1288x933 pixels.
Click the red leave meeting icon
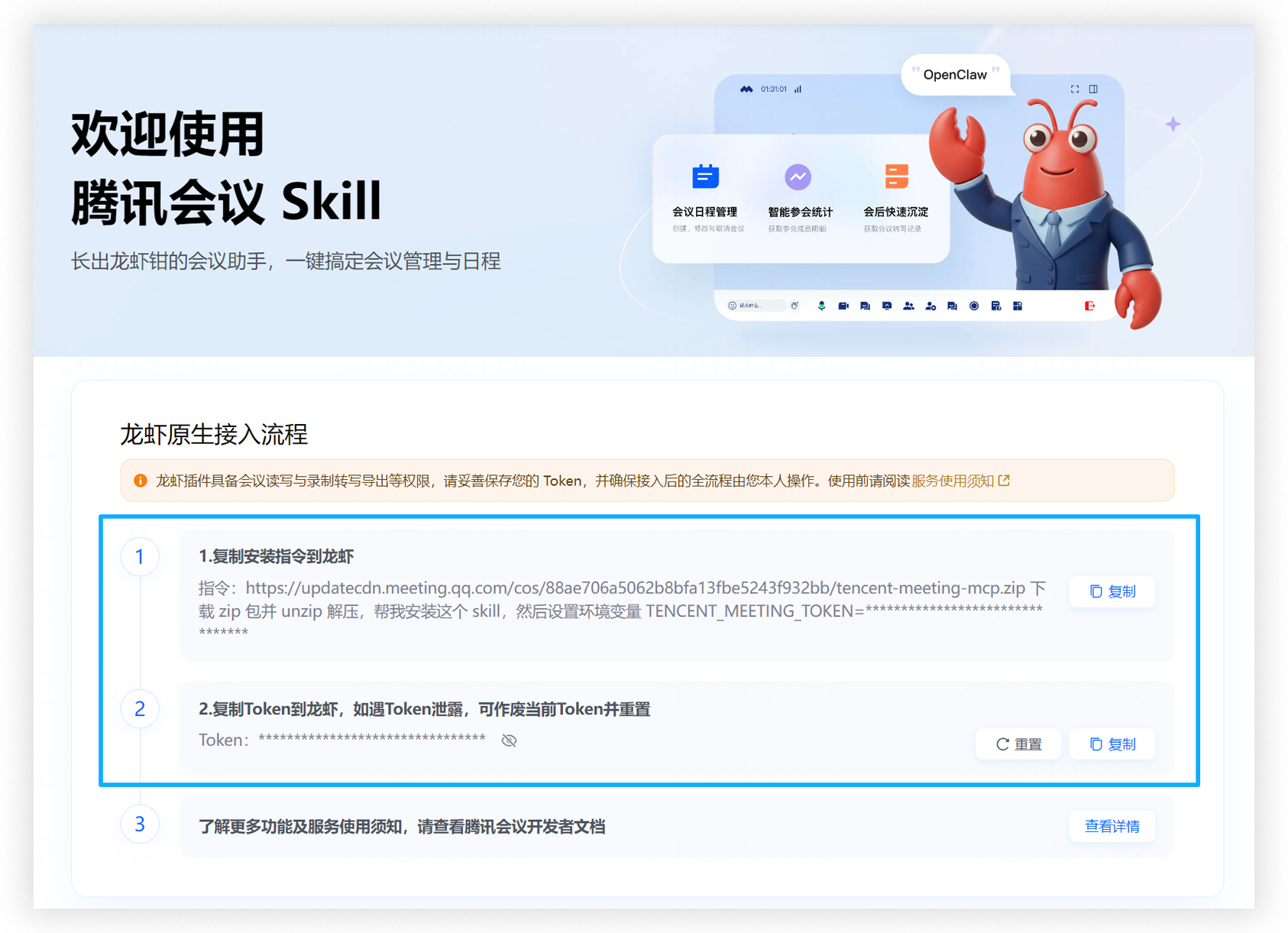[1091, 306]
